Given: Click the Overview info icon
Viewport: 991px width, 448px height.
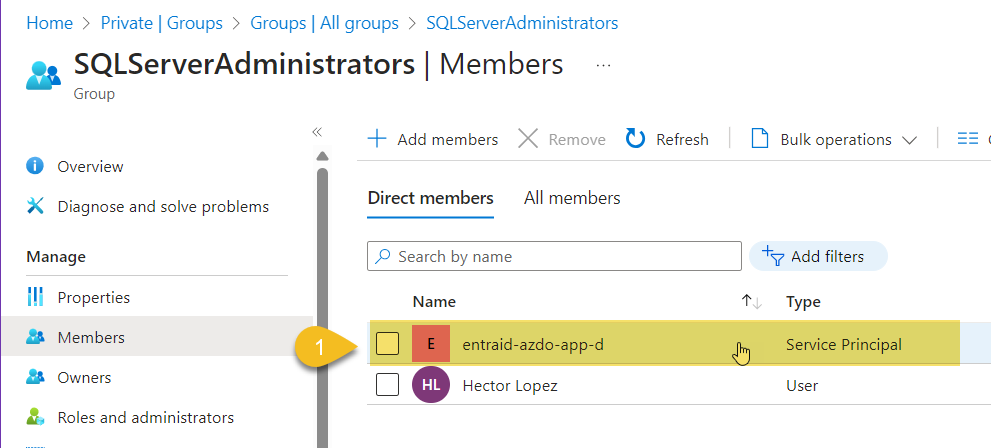Looking at the screenshot, I should (x=35, y=166).
